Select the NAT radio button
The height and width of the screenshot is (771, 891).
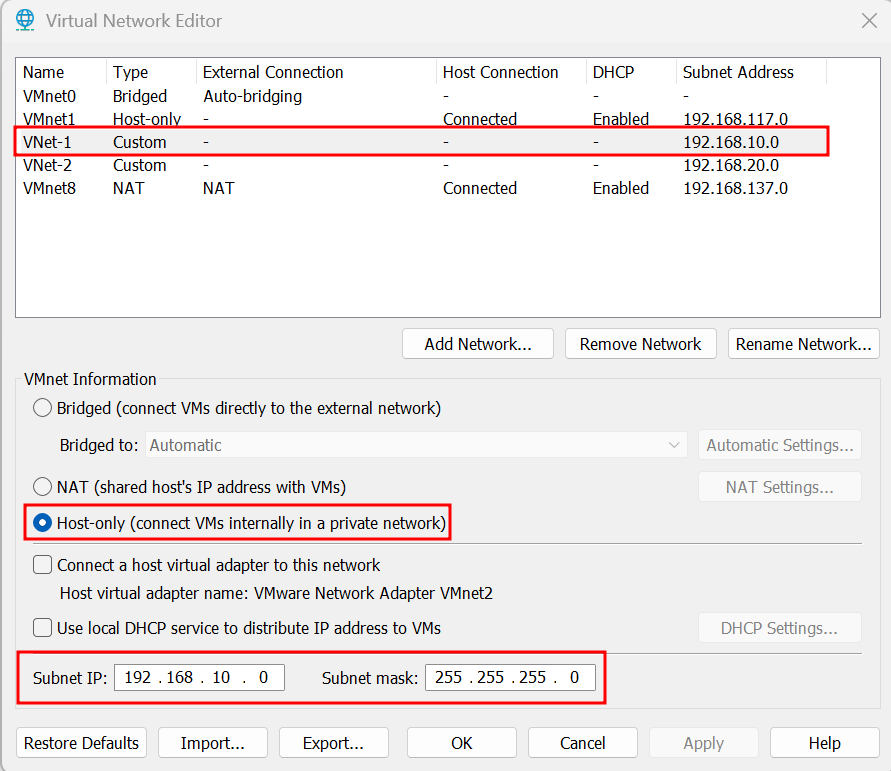(43, 487)
